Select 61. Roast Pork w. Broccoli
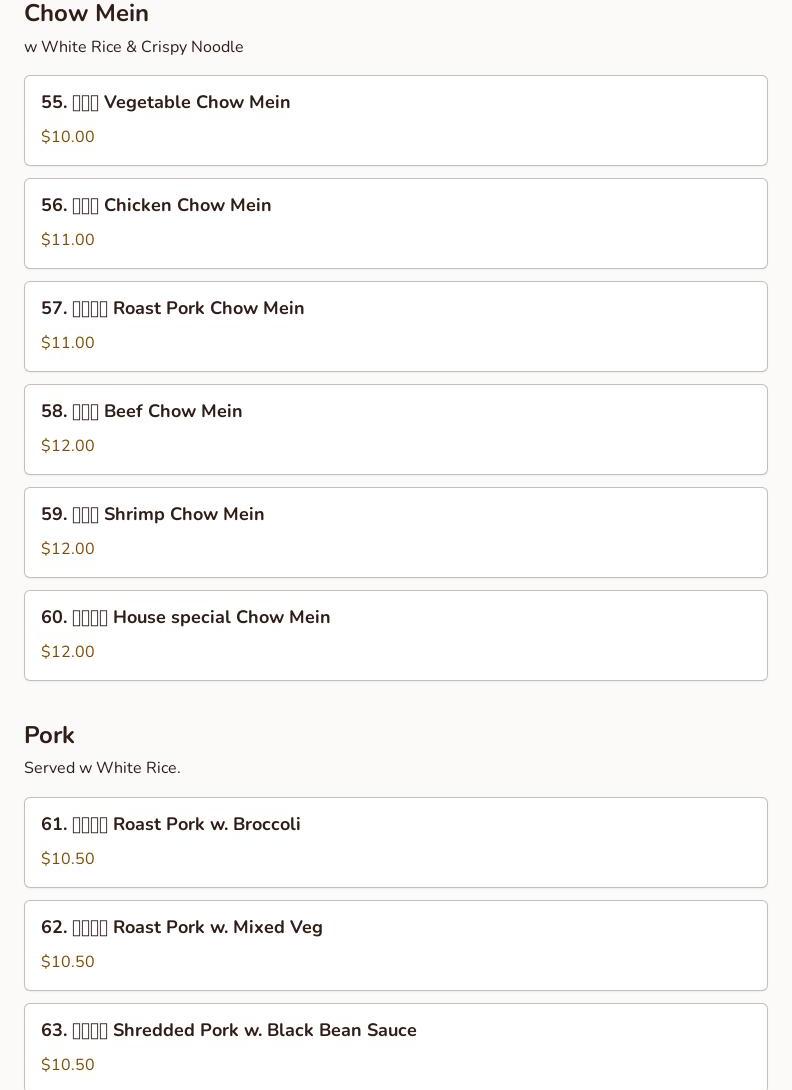This screenshot has width=792, height=1090. point(396,843)
